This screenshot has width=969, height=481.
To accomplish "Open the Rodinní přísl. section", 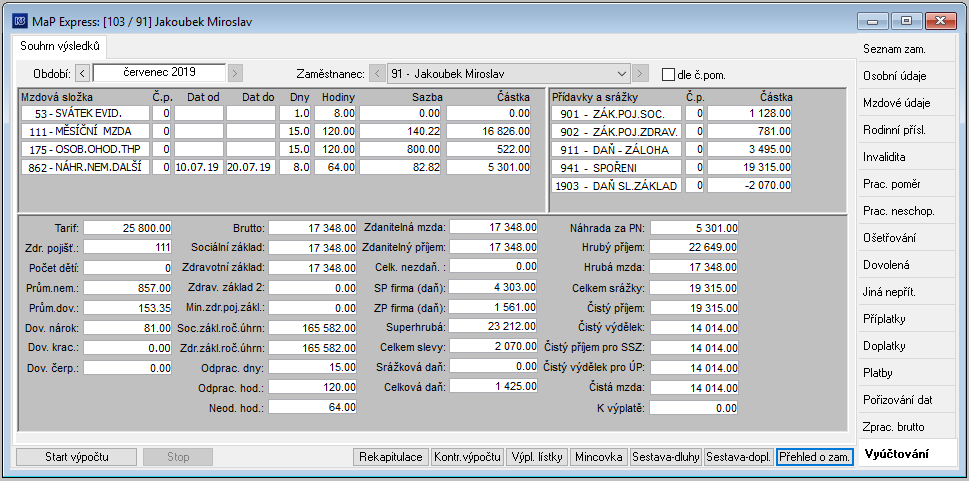I will (x=907, y=130).
